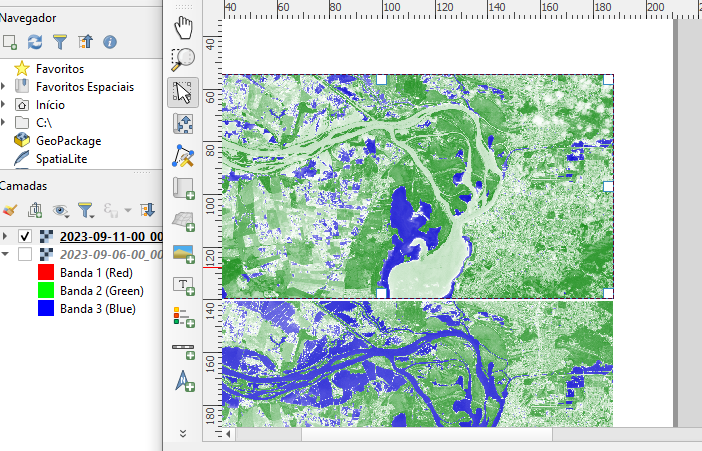Uncheck the 2023-09-11 layer visibility checkbox
702x451 pixels.
point(25,237)
